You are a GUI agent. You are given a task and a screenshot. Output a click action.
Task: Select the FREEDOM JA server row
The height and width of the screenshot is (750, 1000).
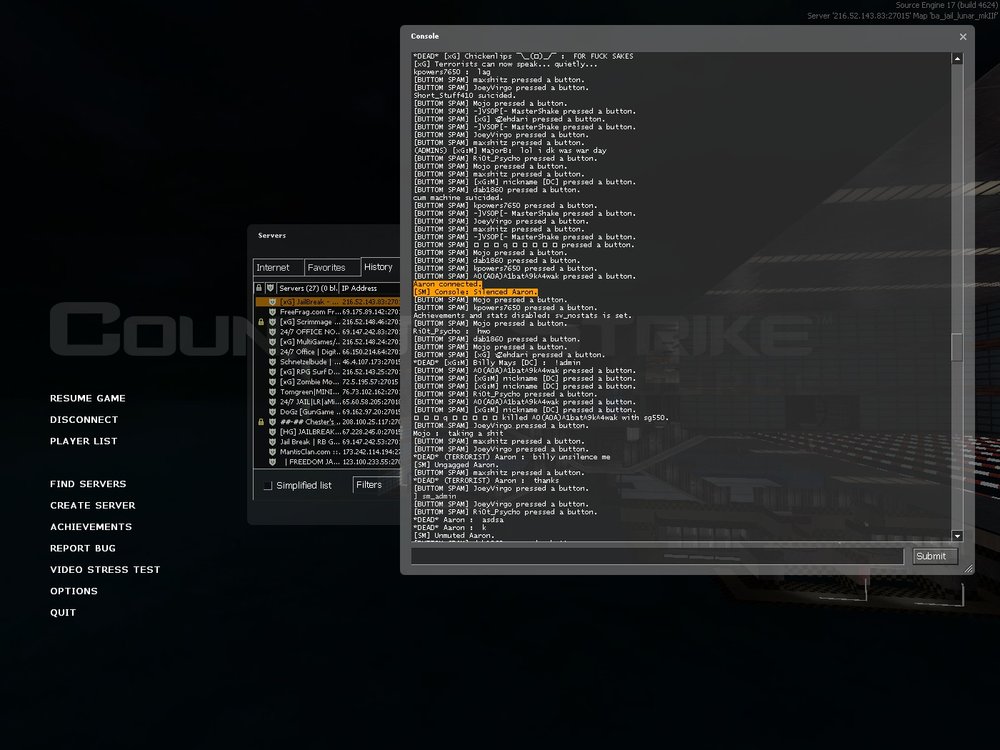[327, 461]
